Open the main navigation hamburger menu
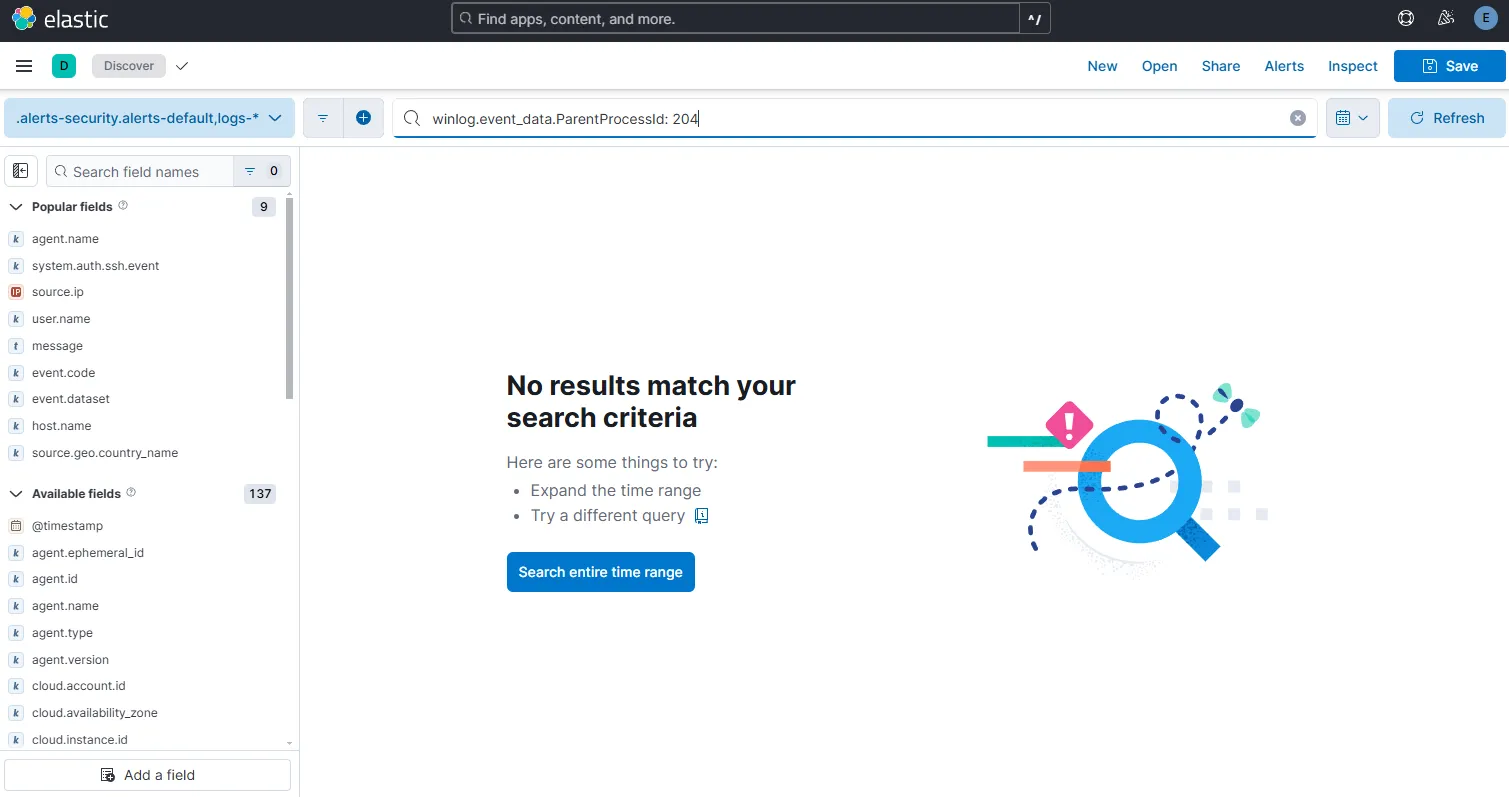Viewport: 1509px width, 797px height. [24, 66]
